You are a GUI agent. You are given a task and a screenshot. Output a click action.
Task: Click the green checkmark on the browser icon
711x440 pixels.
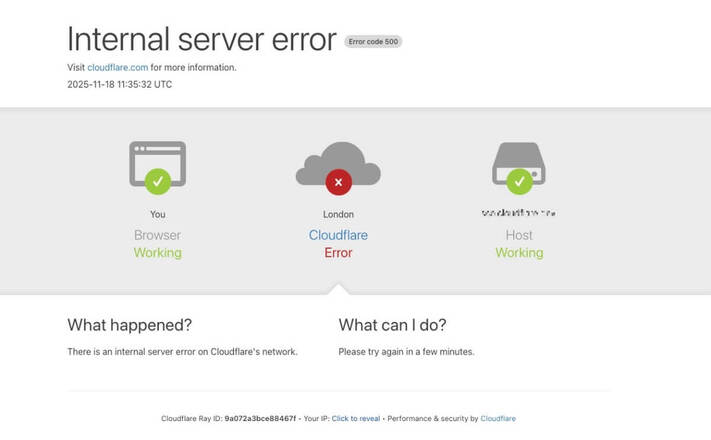click(158, 181)
